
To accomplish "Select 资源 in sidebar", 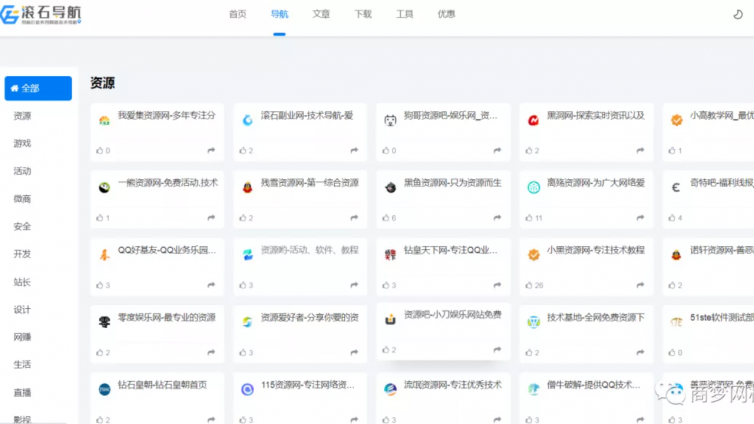I will (22, 116).
